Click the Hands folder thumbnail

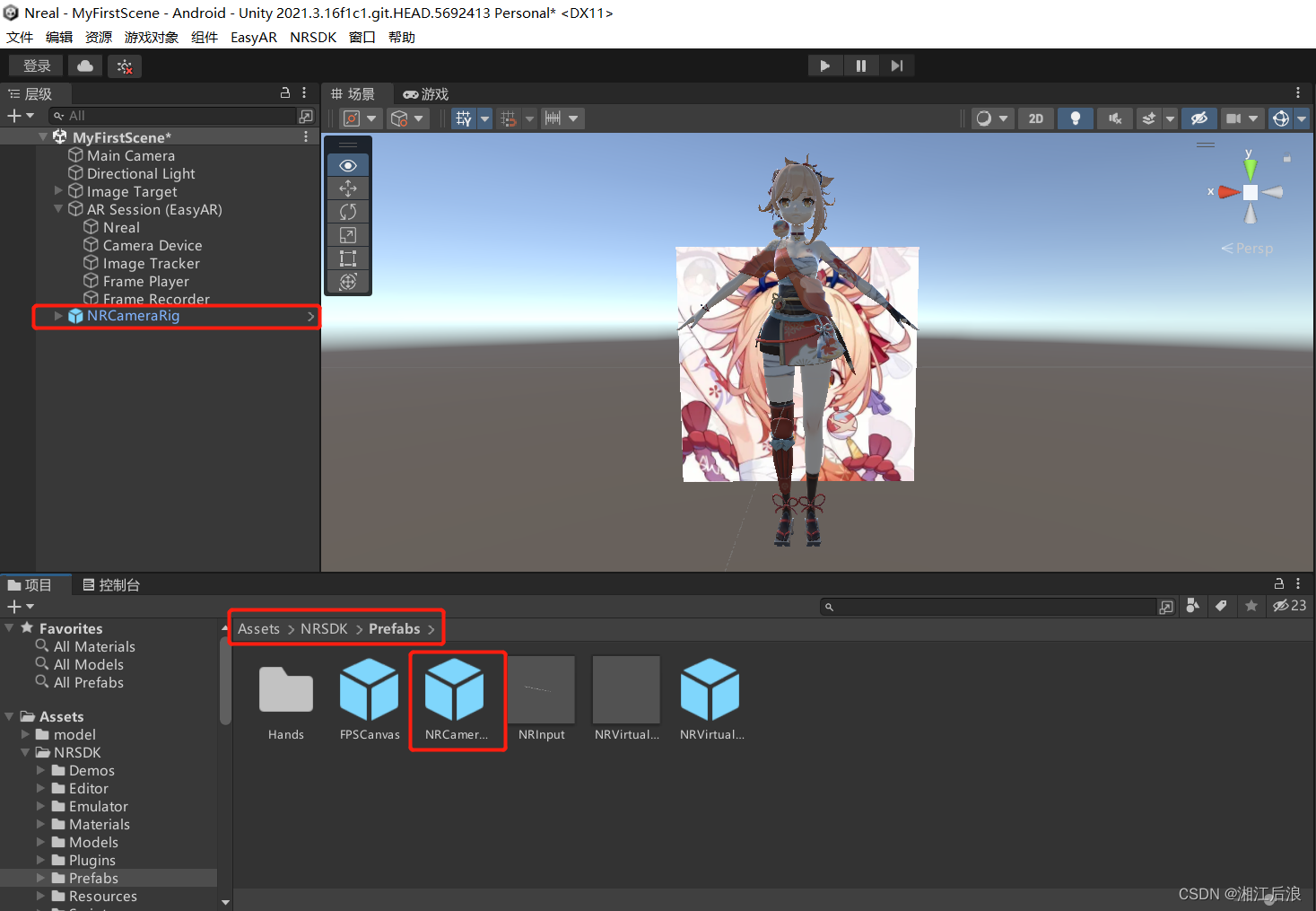click(x=286, y=690)
